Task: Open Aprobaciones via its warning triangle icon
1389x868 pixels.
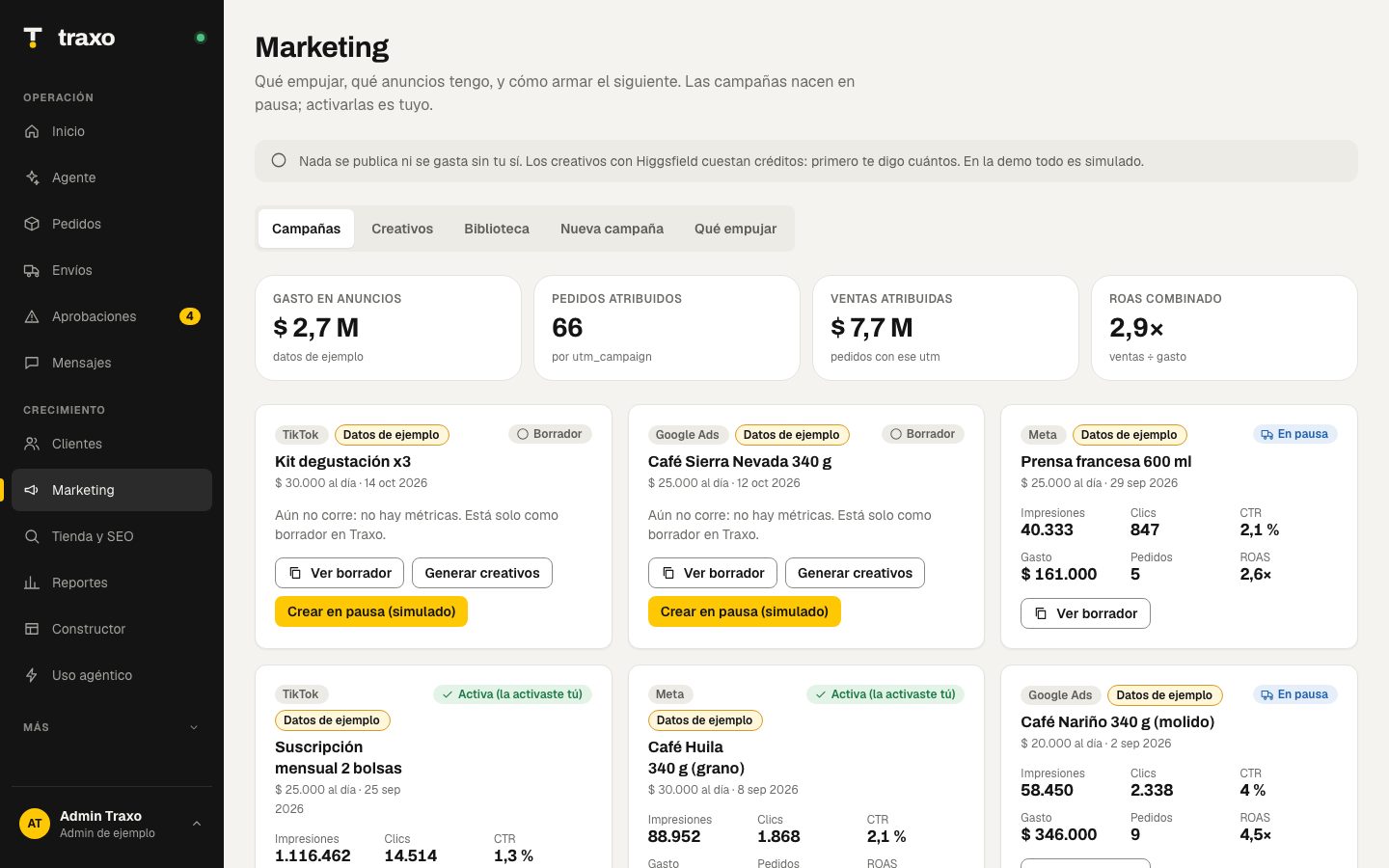Action: click(x=32, y=316)
